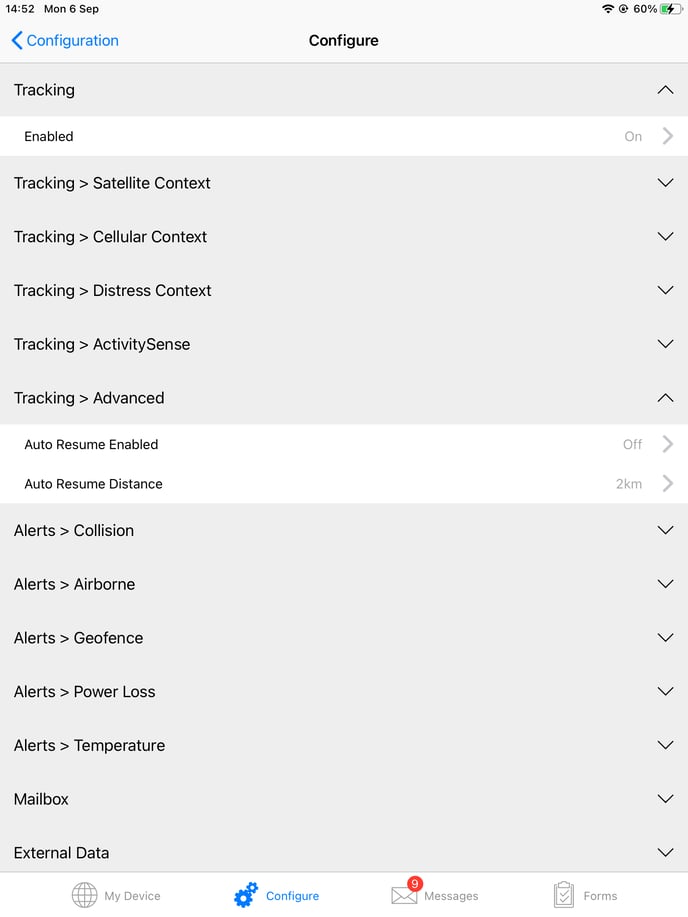Open Messages via the envelope icon
Viewport: 688px width, 917px height.
(x=404, y=898)
